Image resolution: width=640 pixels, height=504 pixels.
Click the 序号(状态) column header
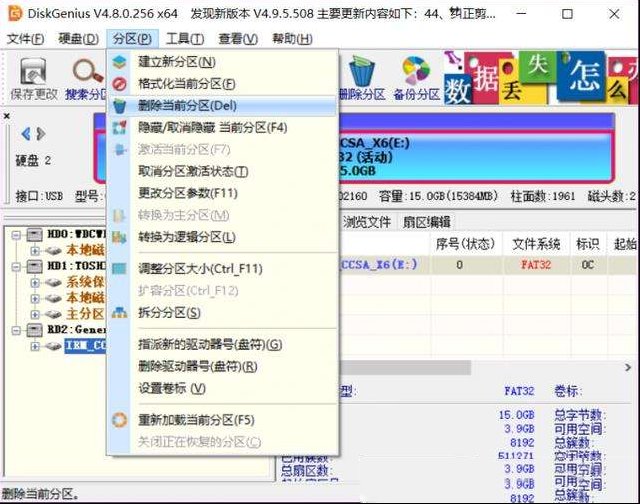(x=465, y=244)
